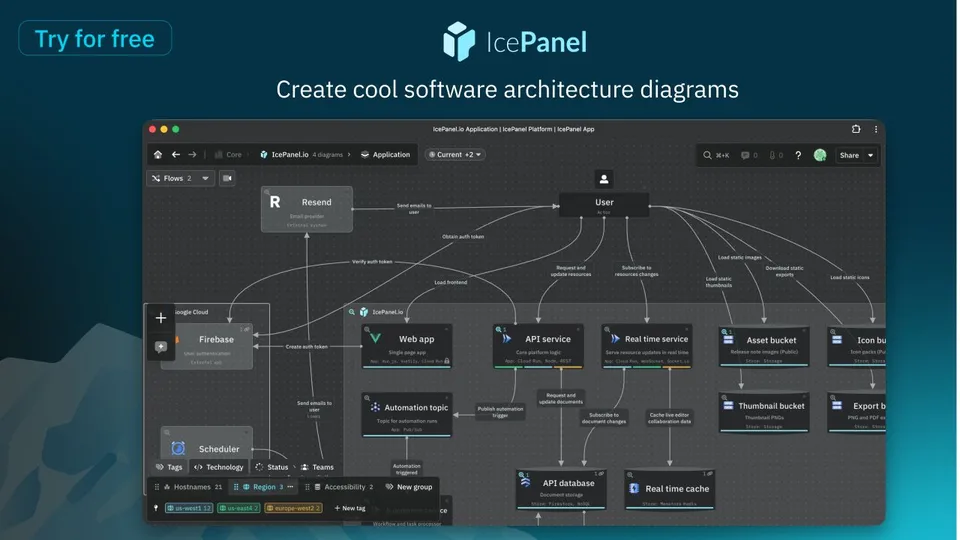Click the health score thermometer icon
The image size is (960, 540).
coord(772,155)
